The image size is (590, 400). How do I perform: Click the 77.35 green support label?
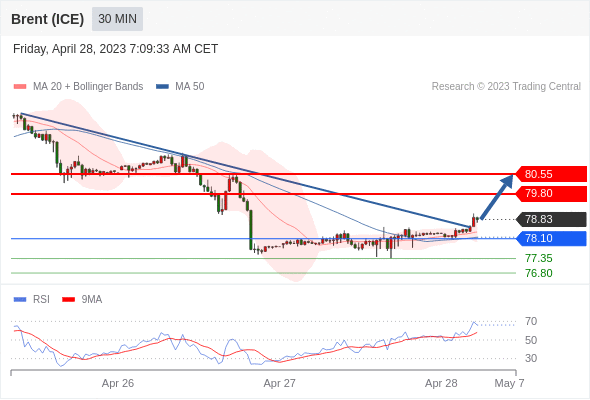click(538, 259)
